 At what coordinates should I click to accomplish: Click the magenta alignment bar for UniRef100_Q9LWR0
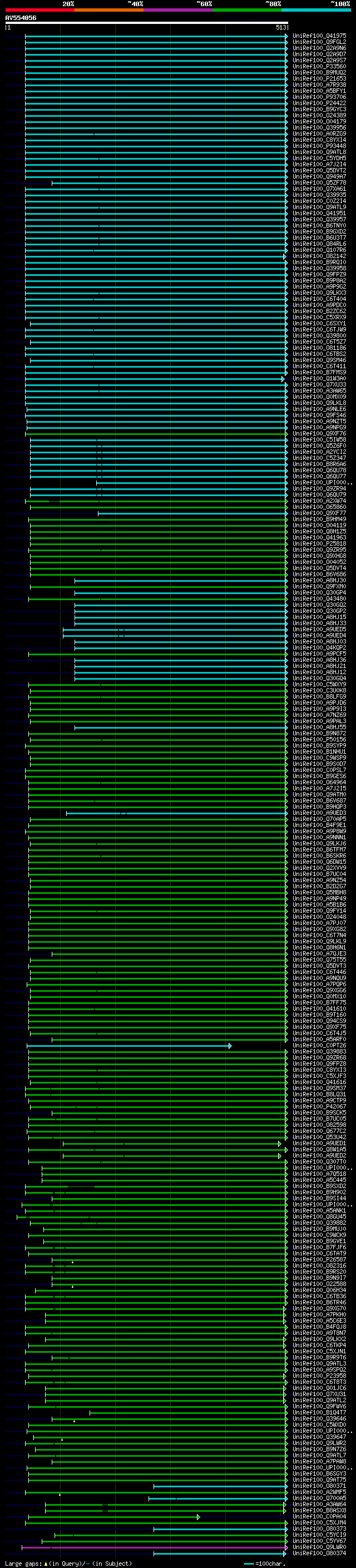coord(155,1547)
